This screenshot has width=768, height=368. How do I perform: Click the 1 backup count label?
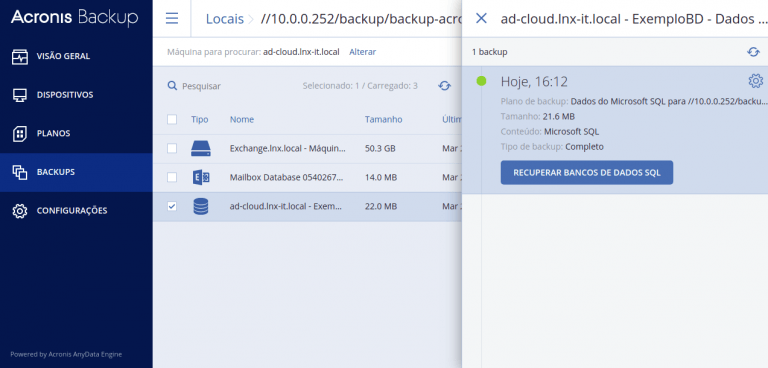pyautogui.click(x=489, y=51)
